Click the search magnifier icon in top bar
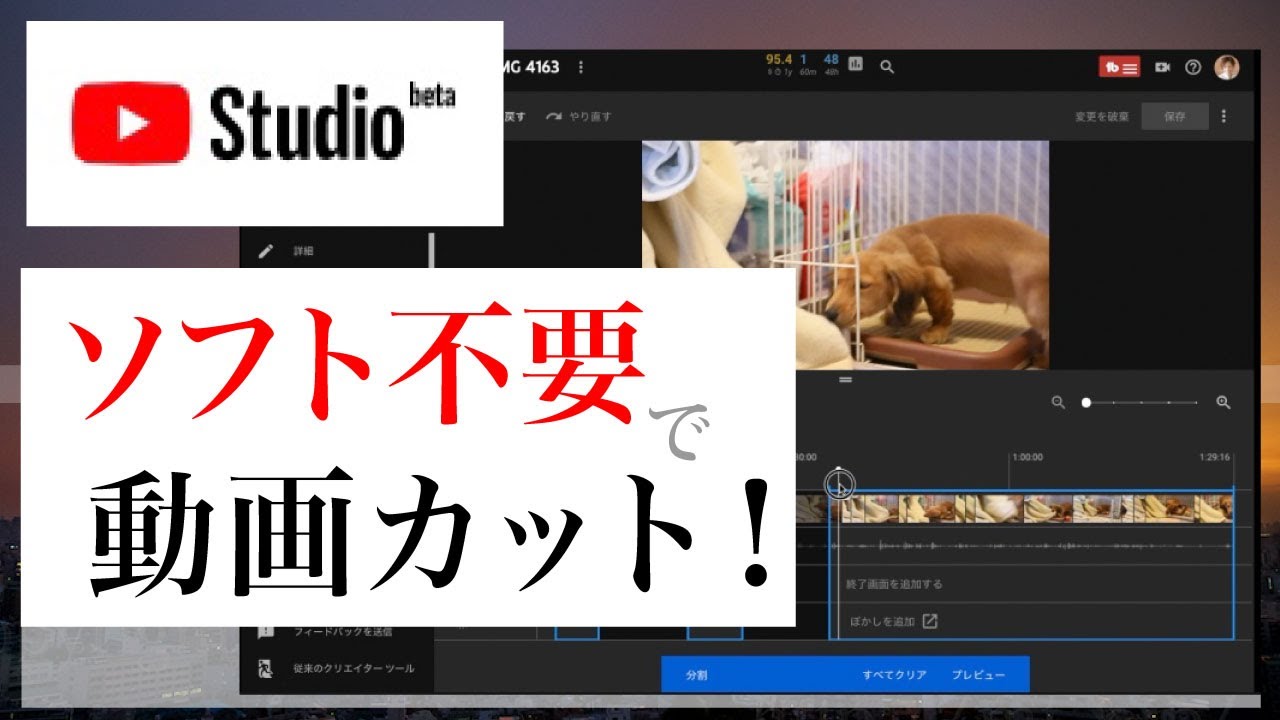1280x720 pixels. (x=887, y=67)
